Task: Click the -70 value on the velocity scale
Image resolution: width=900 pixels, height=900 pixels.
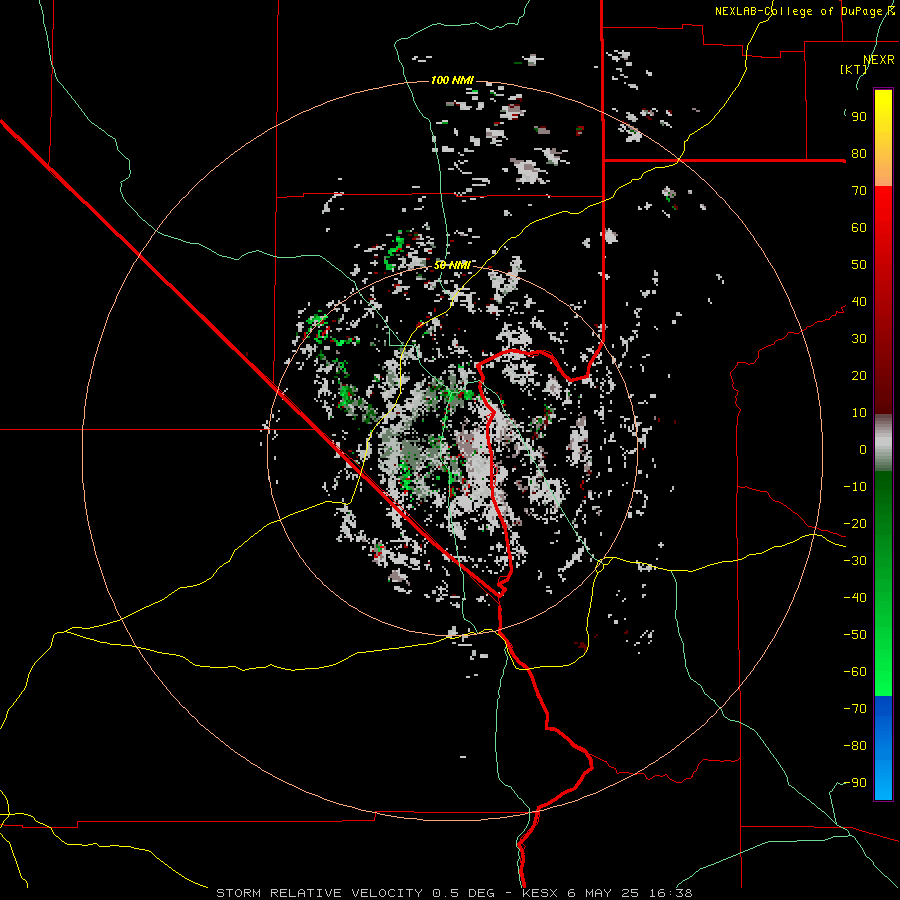Action: click(855, 709)
